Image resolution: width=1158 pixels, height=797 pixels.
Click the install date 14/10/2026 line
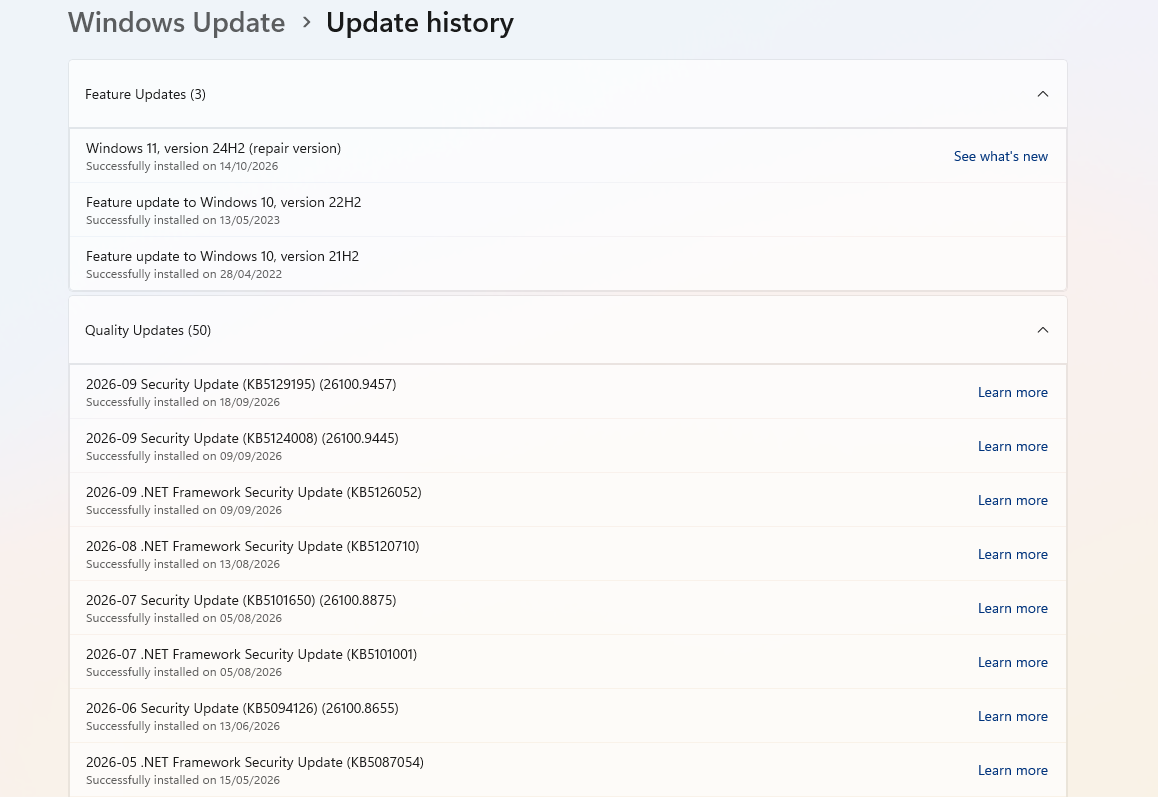coord(182,166)
